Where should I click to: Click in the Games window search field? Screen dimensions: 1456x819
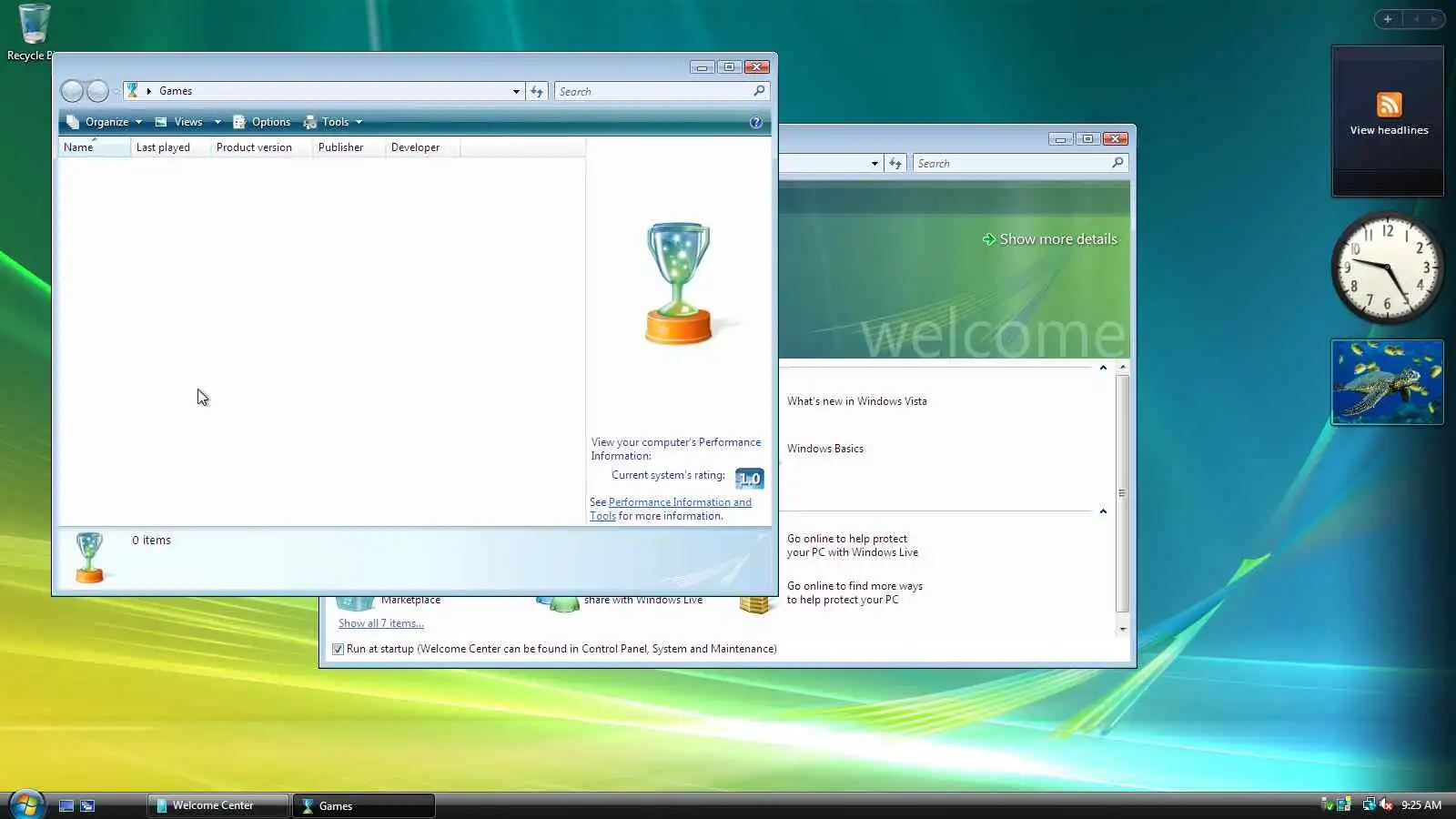coord(653,91)
